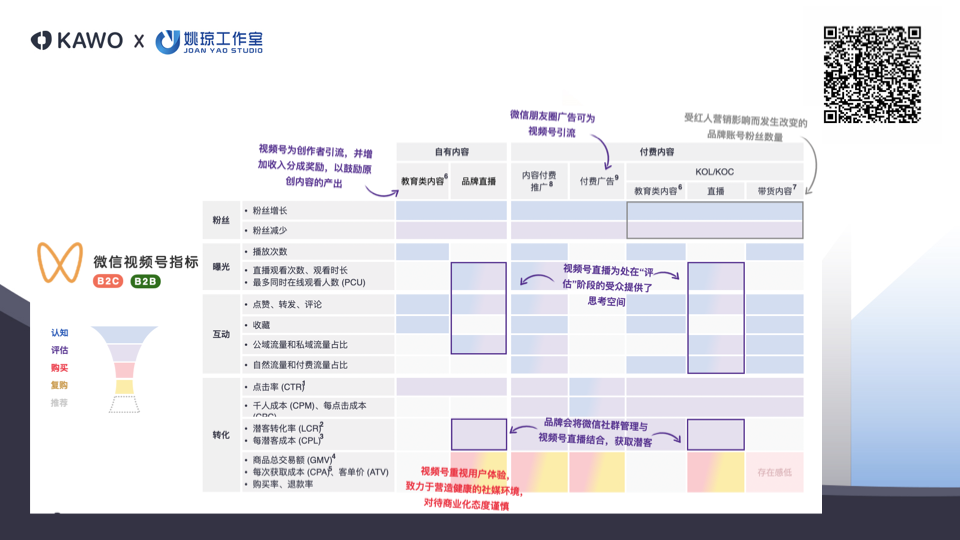Click the 最多同时在线观看人数 (PCU) metric
This screenshot has height=540, width=960.
click(x=309, y=282)
